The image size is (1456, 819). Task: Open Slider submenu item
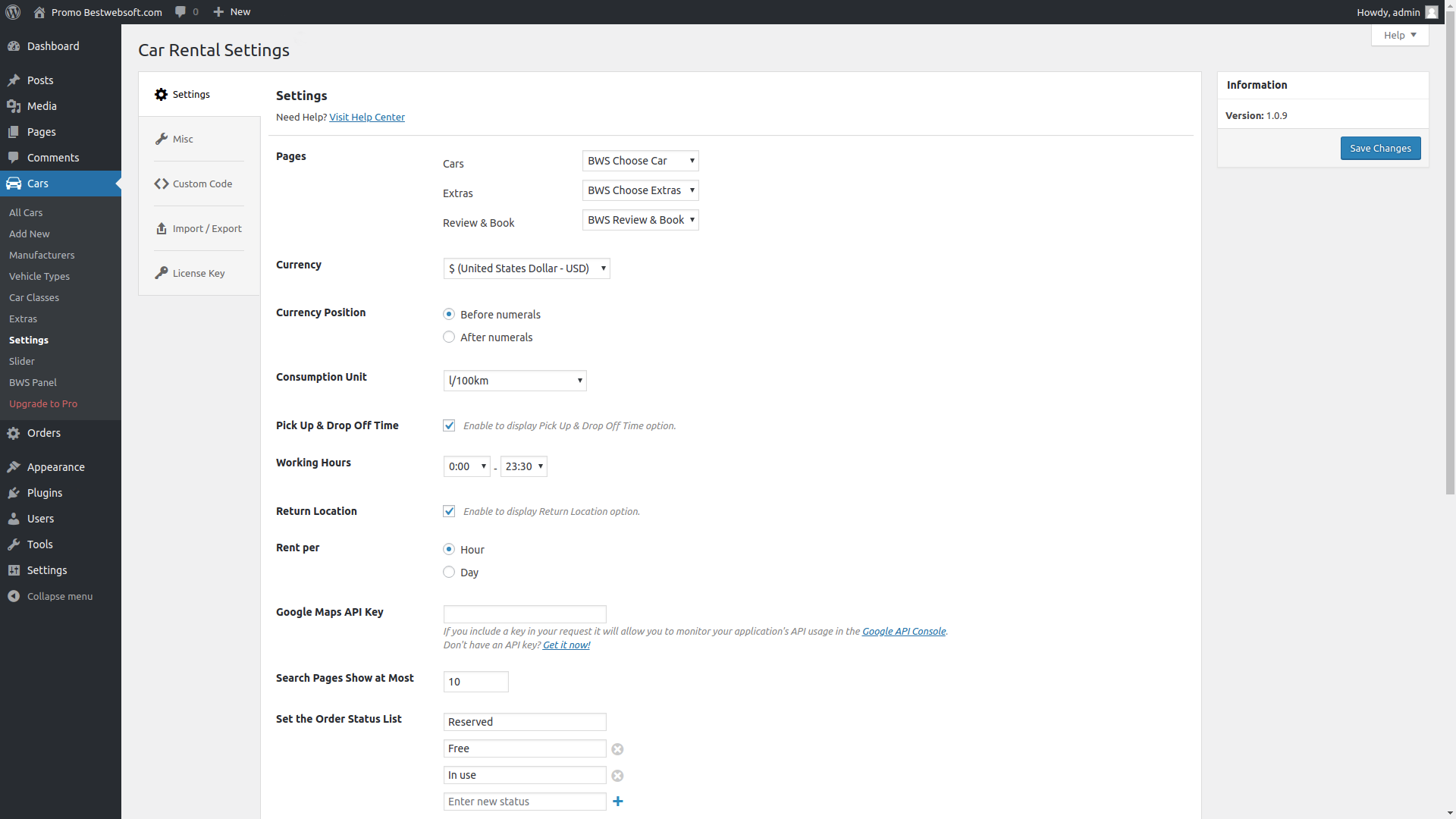click(x=22, y=362)
